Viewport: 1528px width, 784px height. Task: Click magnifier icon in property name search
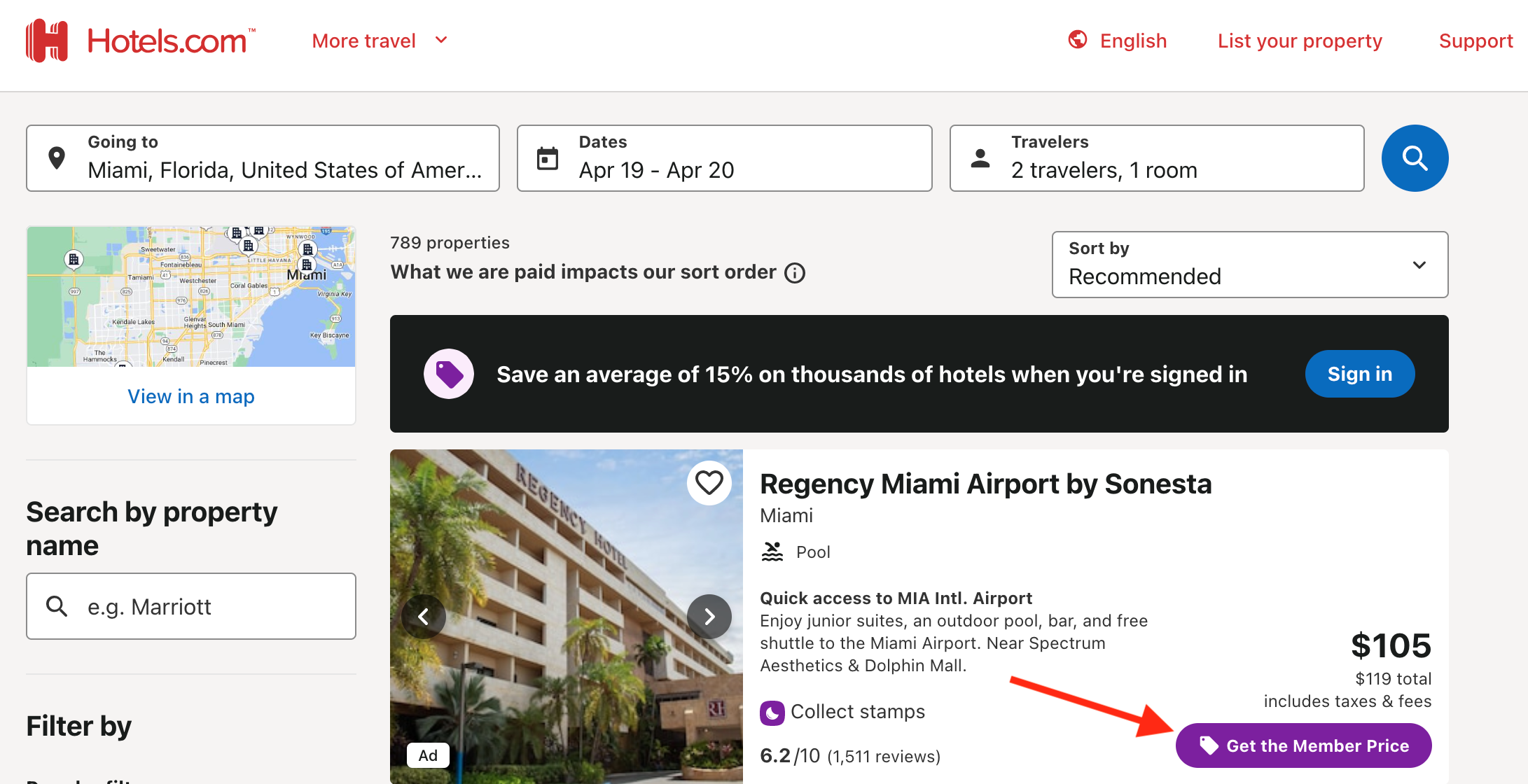pyautogui.click(x=57, y=606)
